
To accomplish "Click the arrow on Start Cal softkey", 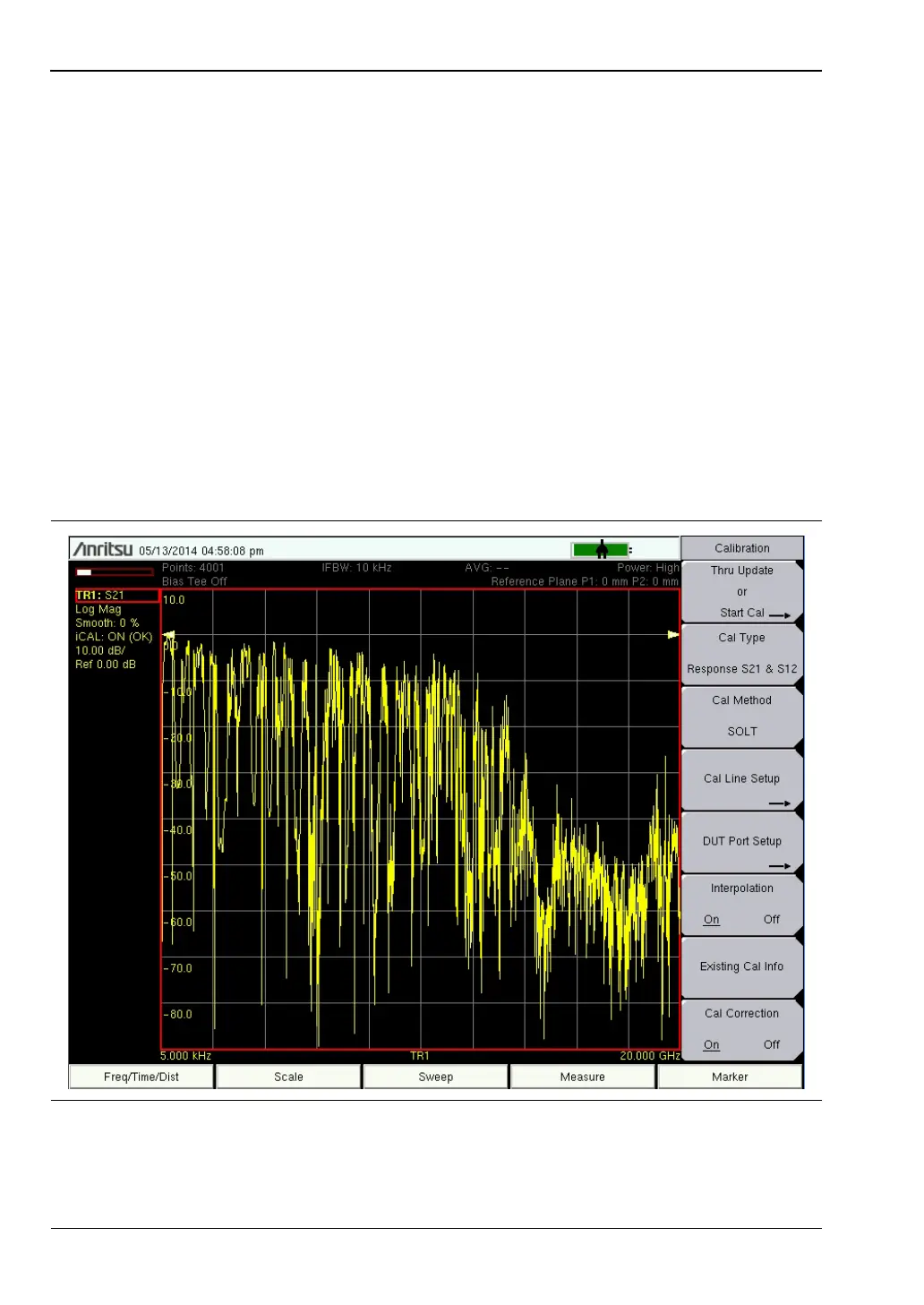I will 779,615.
